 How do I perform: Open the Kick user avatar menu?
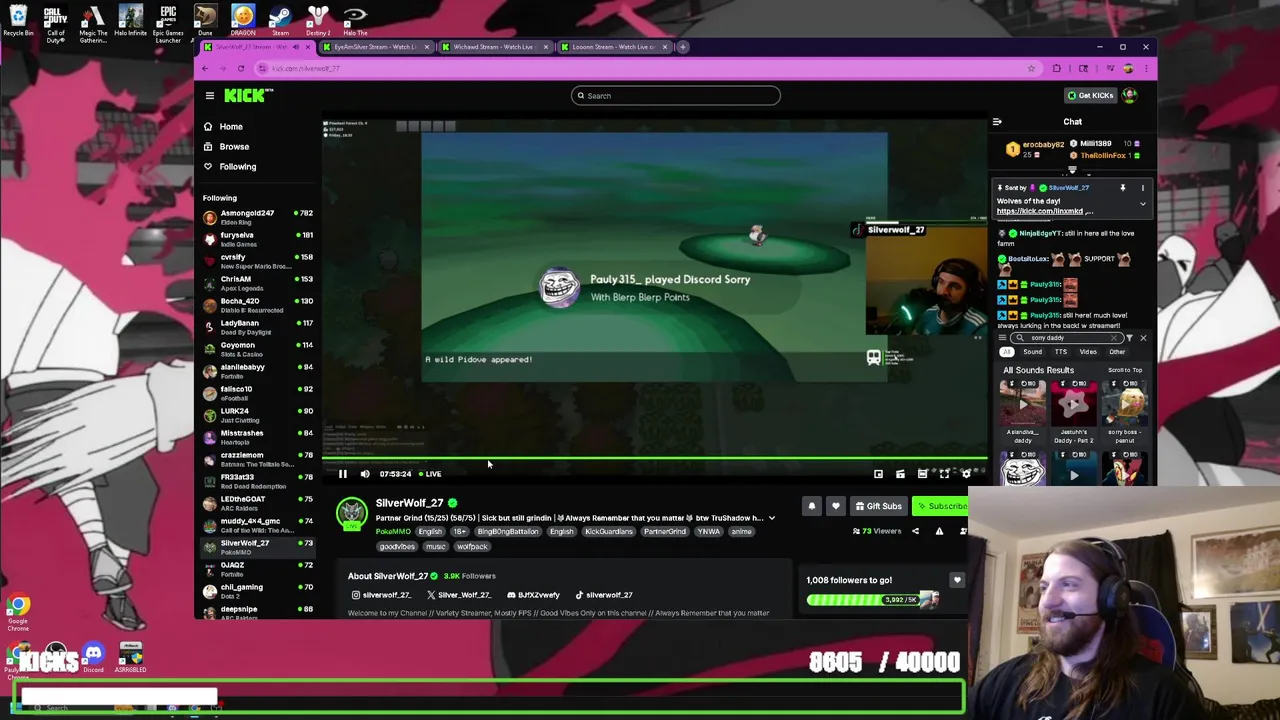pos(1130,96)
